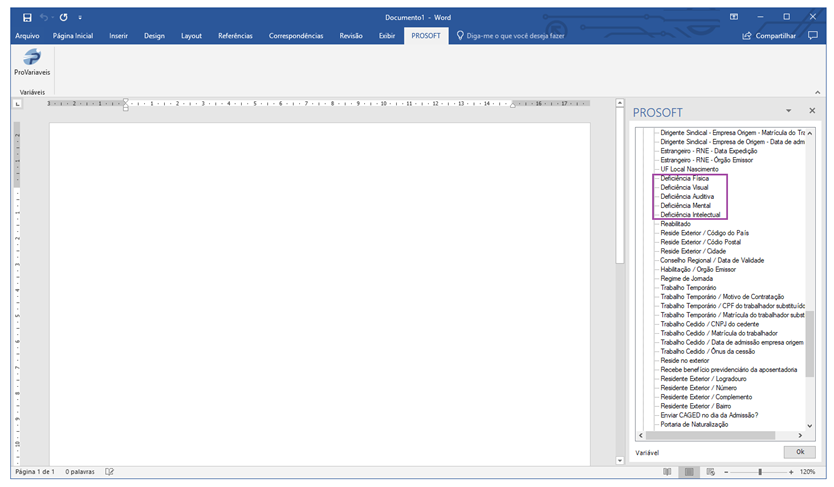Select 'Deficiência Intelectual' variable
Viewport: 834px width, 487px height.
point(690,215)
